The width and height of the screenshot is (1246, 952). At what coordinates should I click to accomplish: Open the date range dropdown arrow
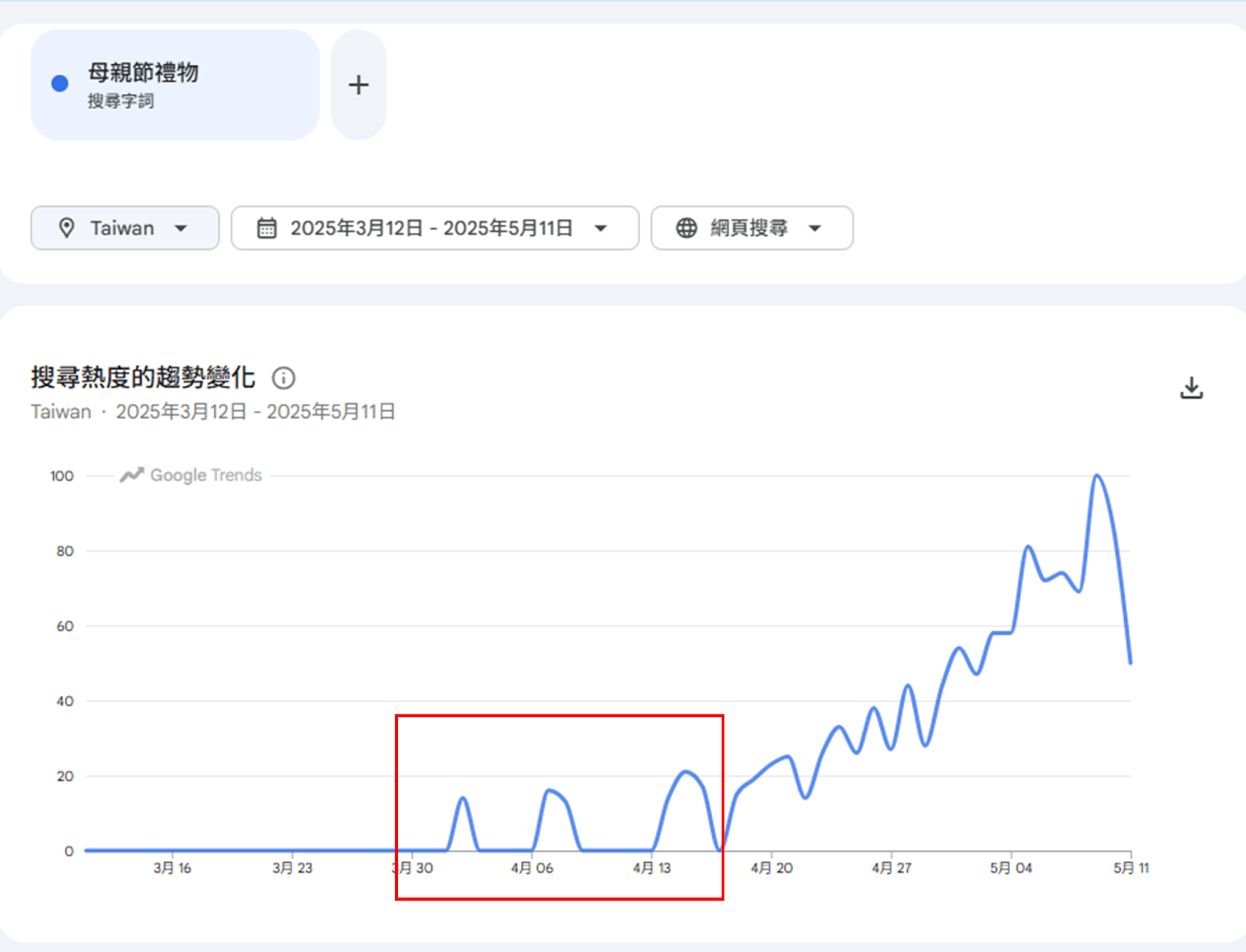(x=600, y=228)
